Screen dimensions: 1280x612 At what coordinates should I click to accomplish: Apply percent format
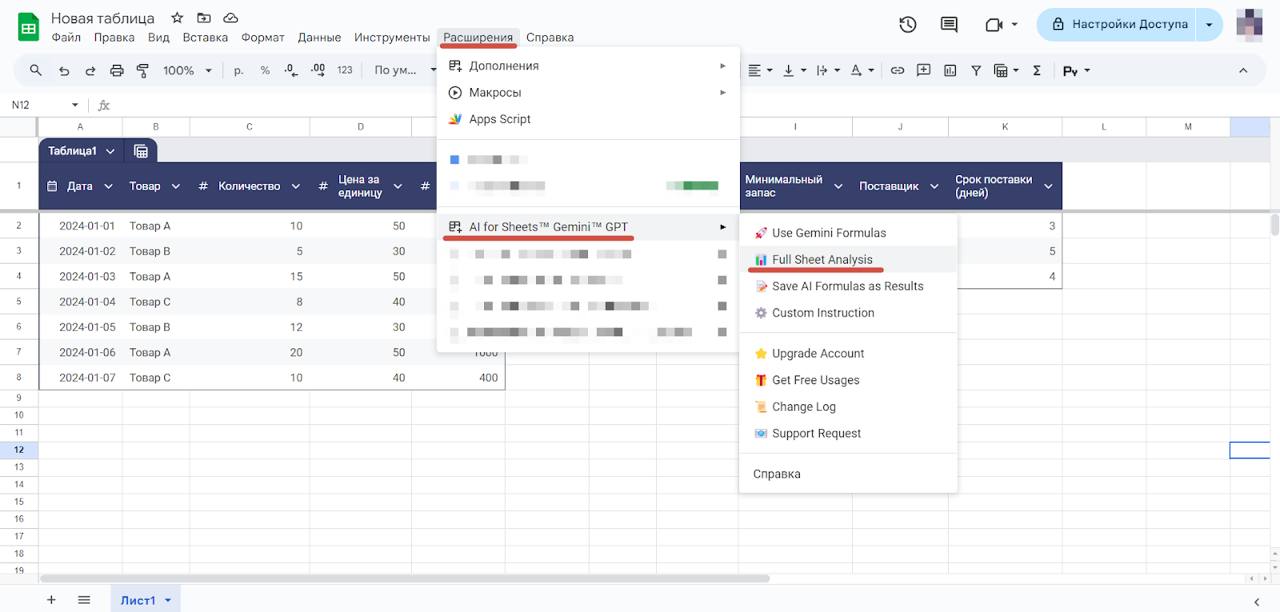tap(265, 70)
